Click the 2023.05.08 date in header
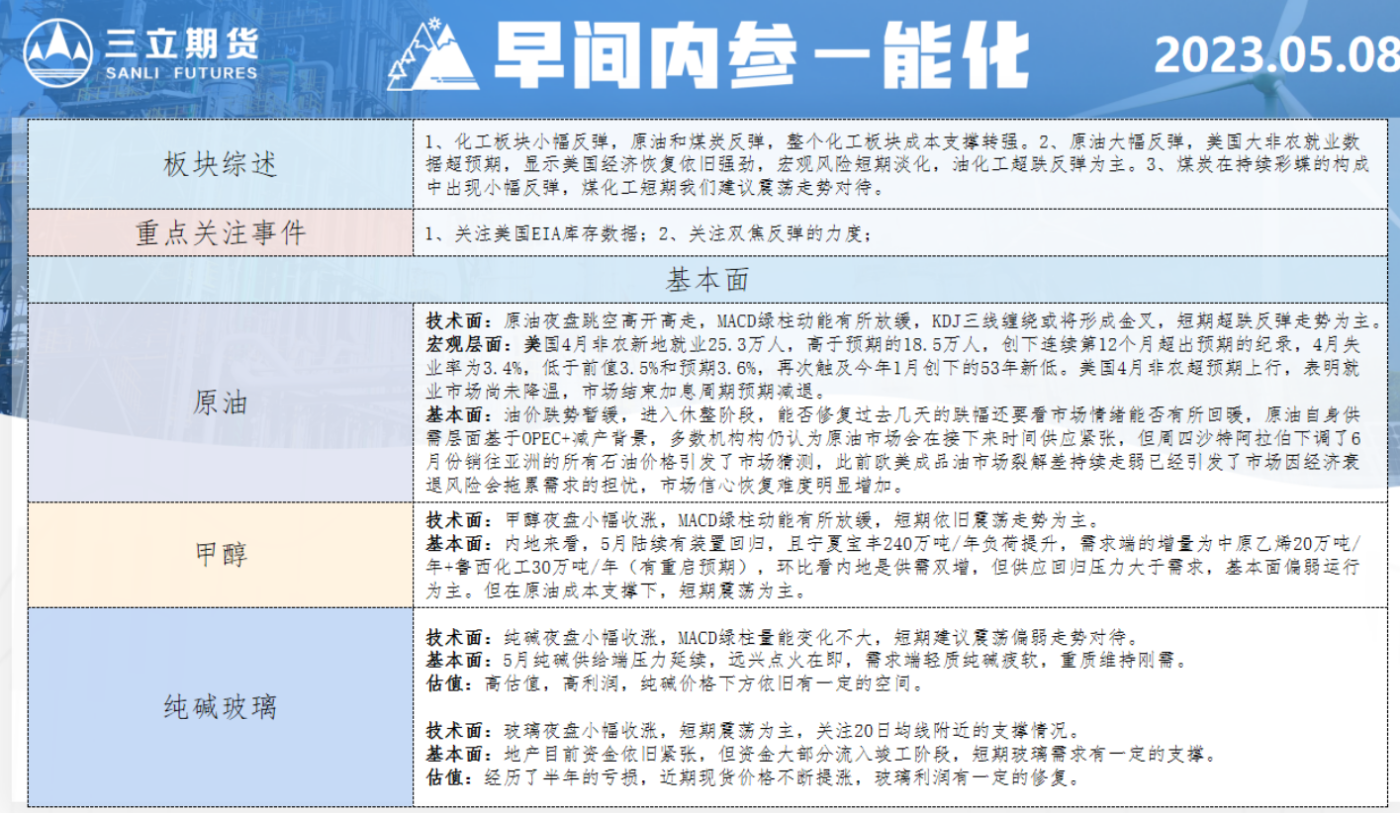The height and width of the screenshot is (813, 1400). click(1276, 55)
